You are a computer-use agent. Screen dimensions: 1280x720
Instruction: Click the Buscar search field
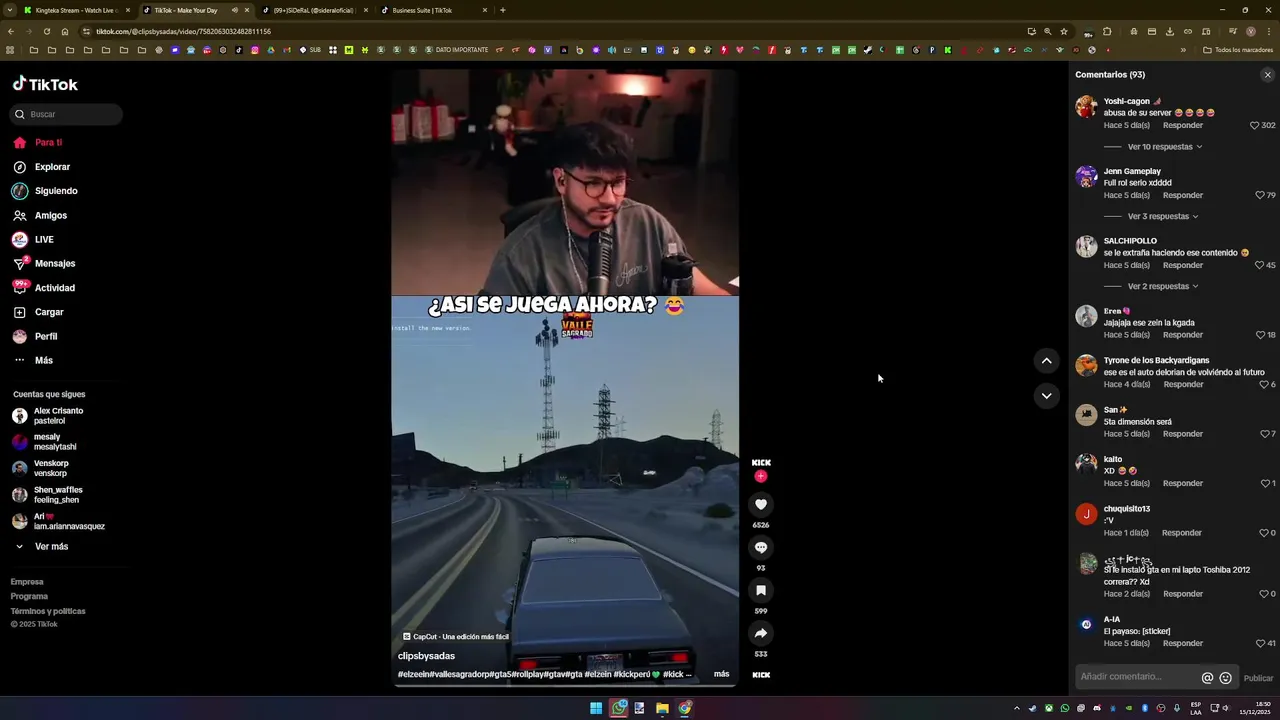point(67,114)
